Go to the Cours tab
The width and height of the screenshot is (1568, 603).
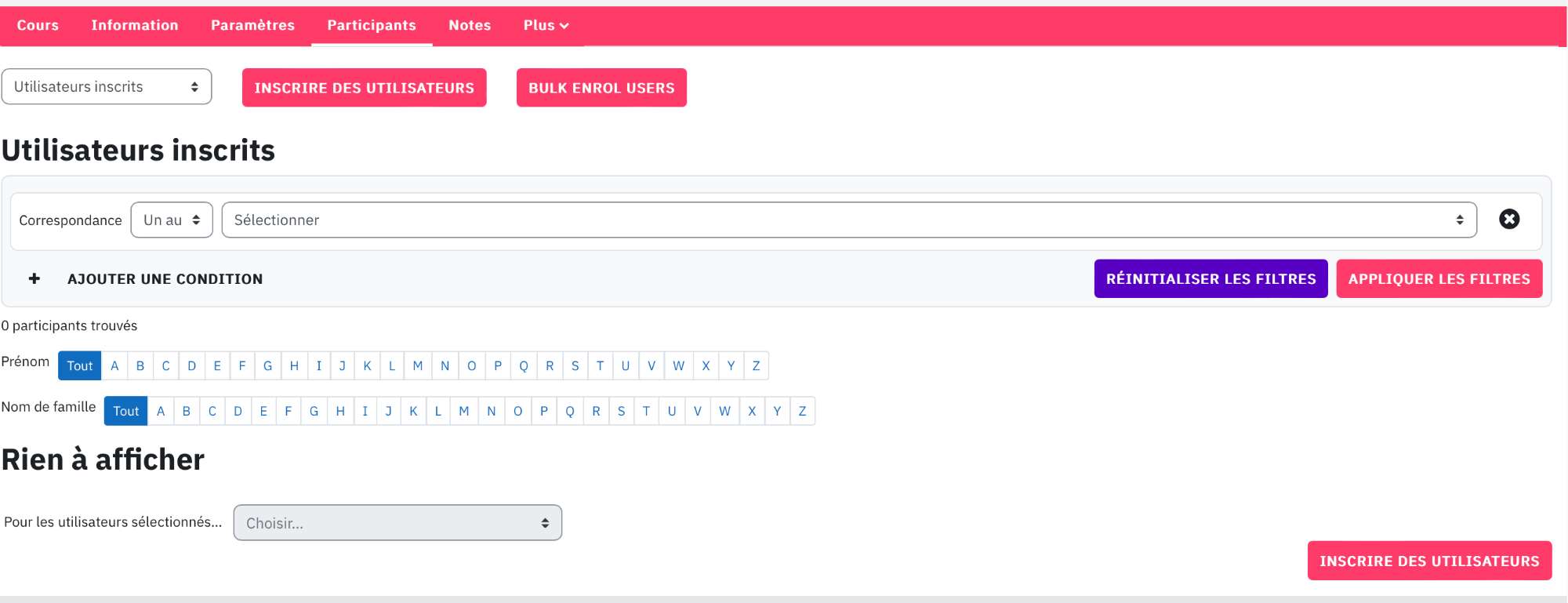point(38,25)
